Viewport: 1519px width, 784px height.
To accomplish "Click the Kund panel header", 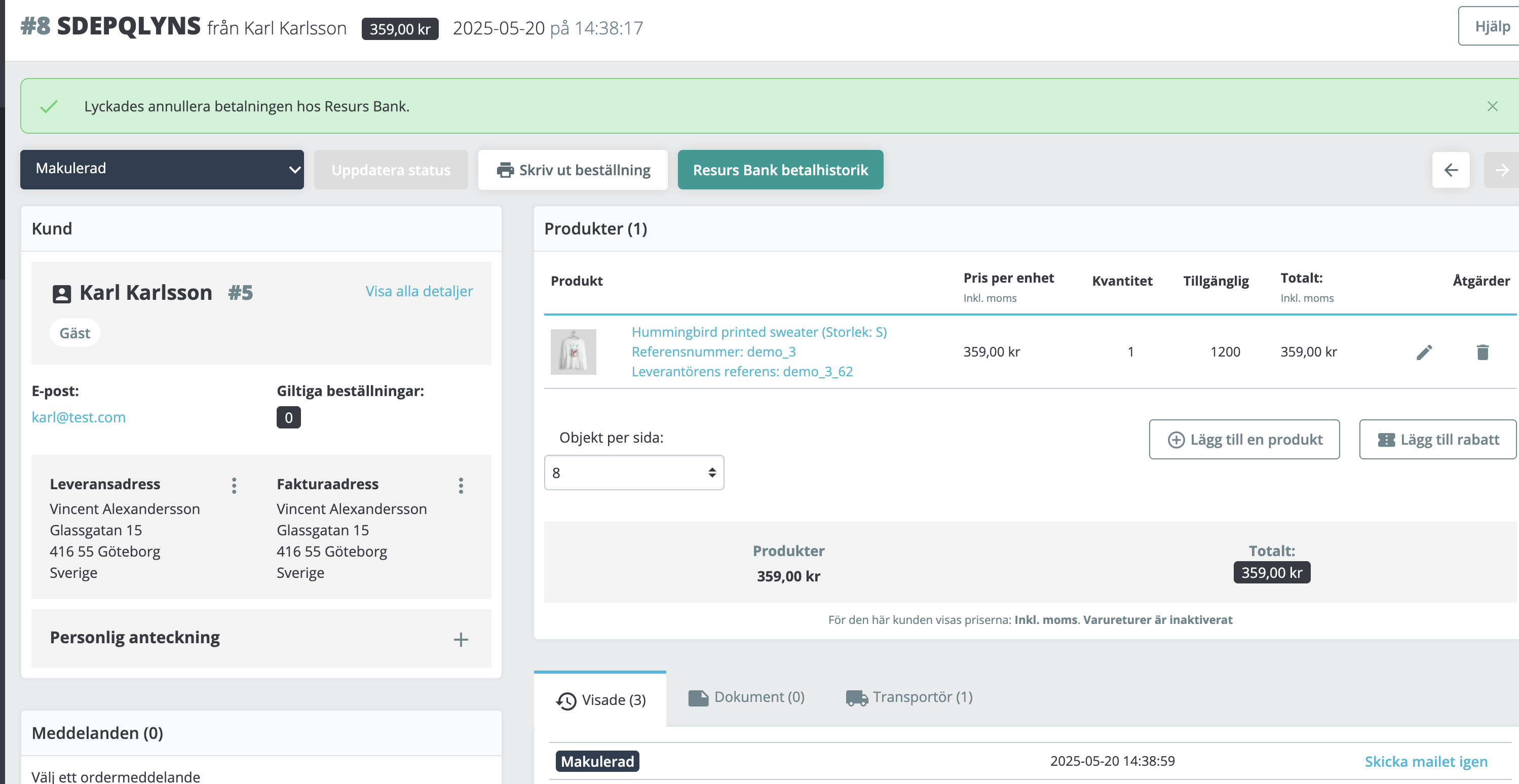I will tap(261, 229).
